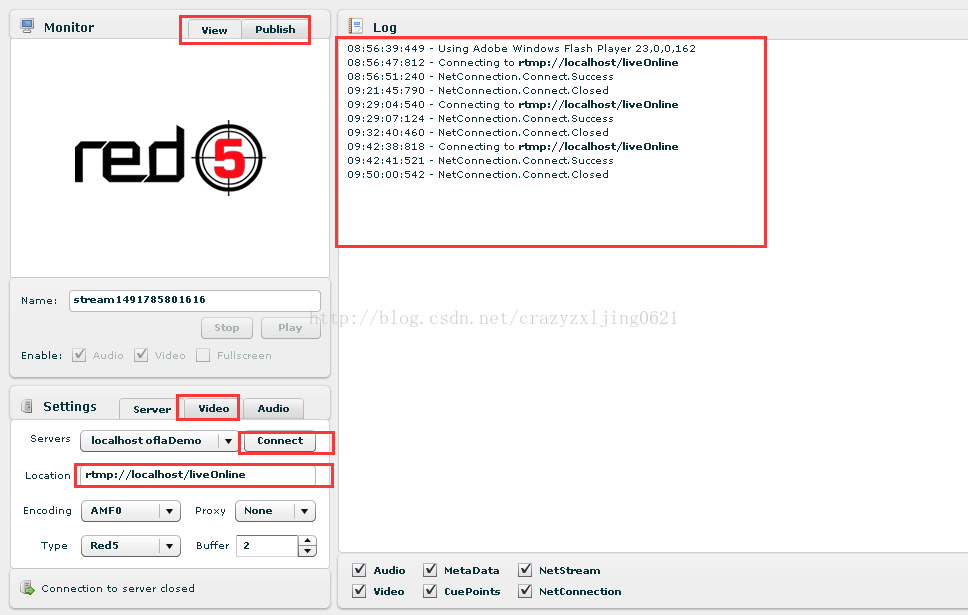The image size is (968, 615).
Task: Click the connection status icon
Action: (27, 588)
